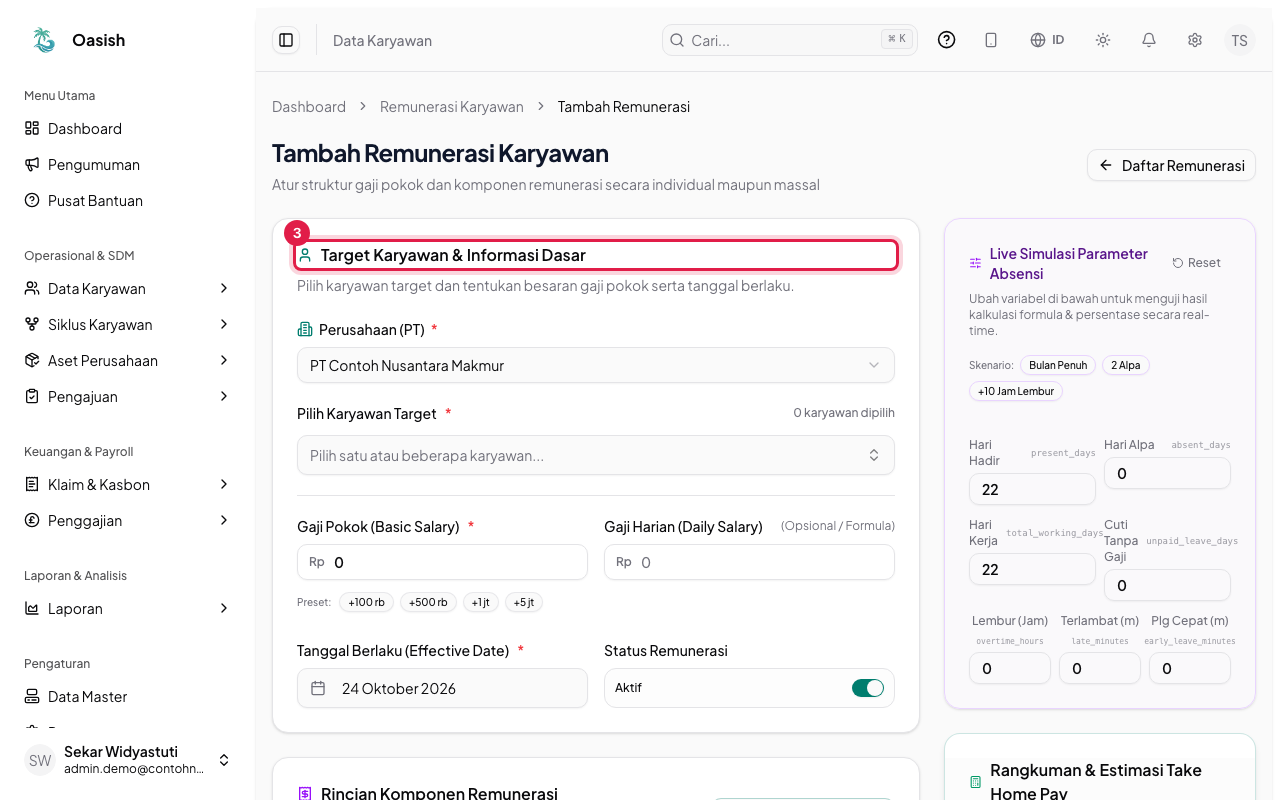The height and width of the screenshot is (800, 1280).
Task: Click the Data Karyawan people icon
Action: click(32, 288)
